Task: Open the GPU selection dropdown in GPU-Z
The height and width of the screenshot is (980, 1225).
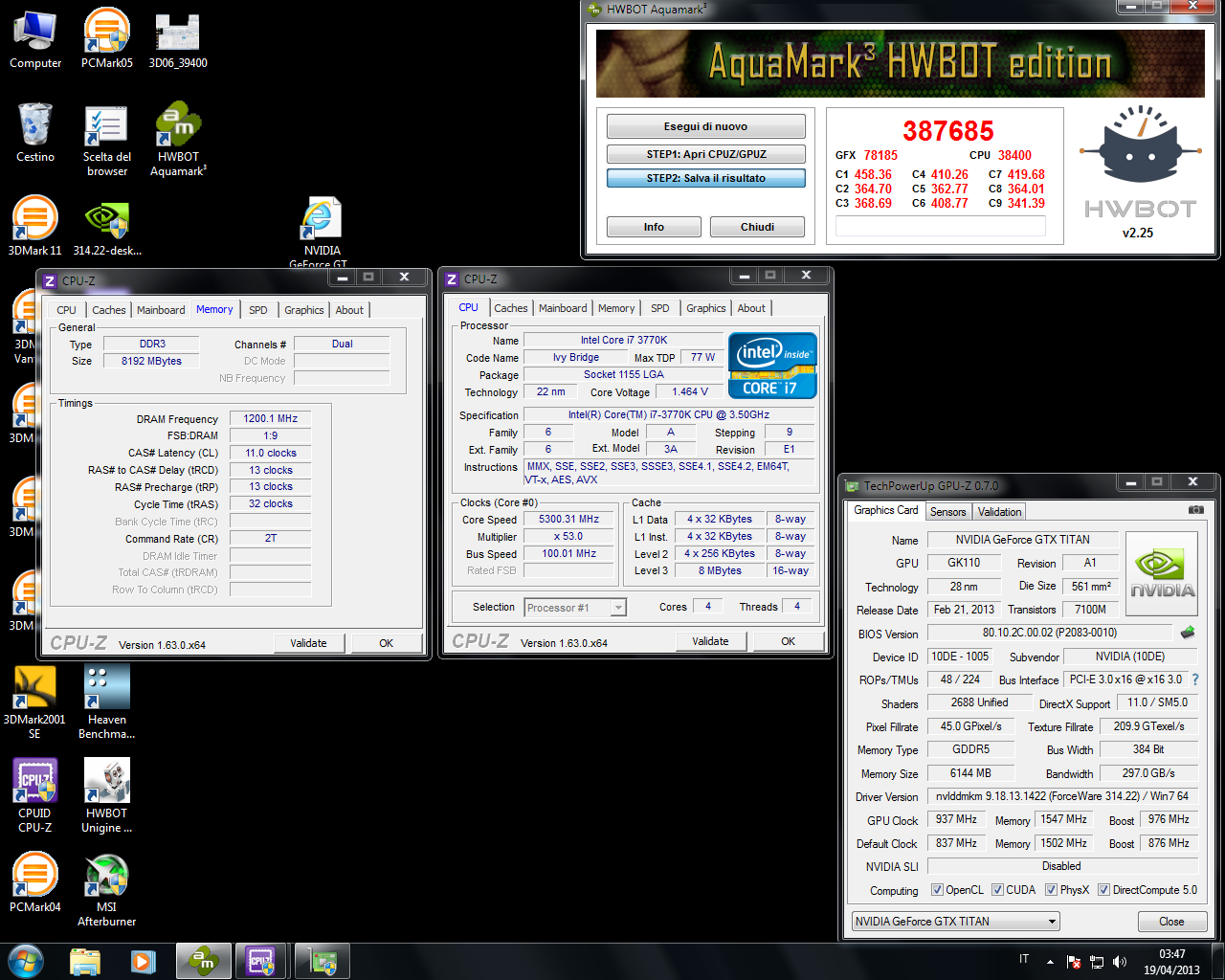Action: point(956,922)
